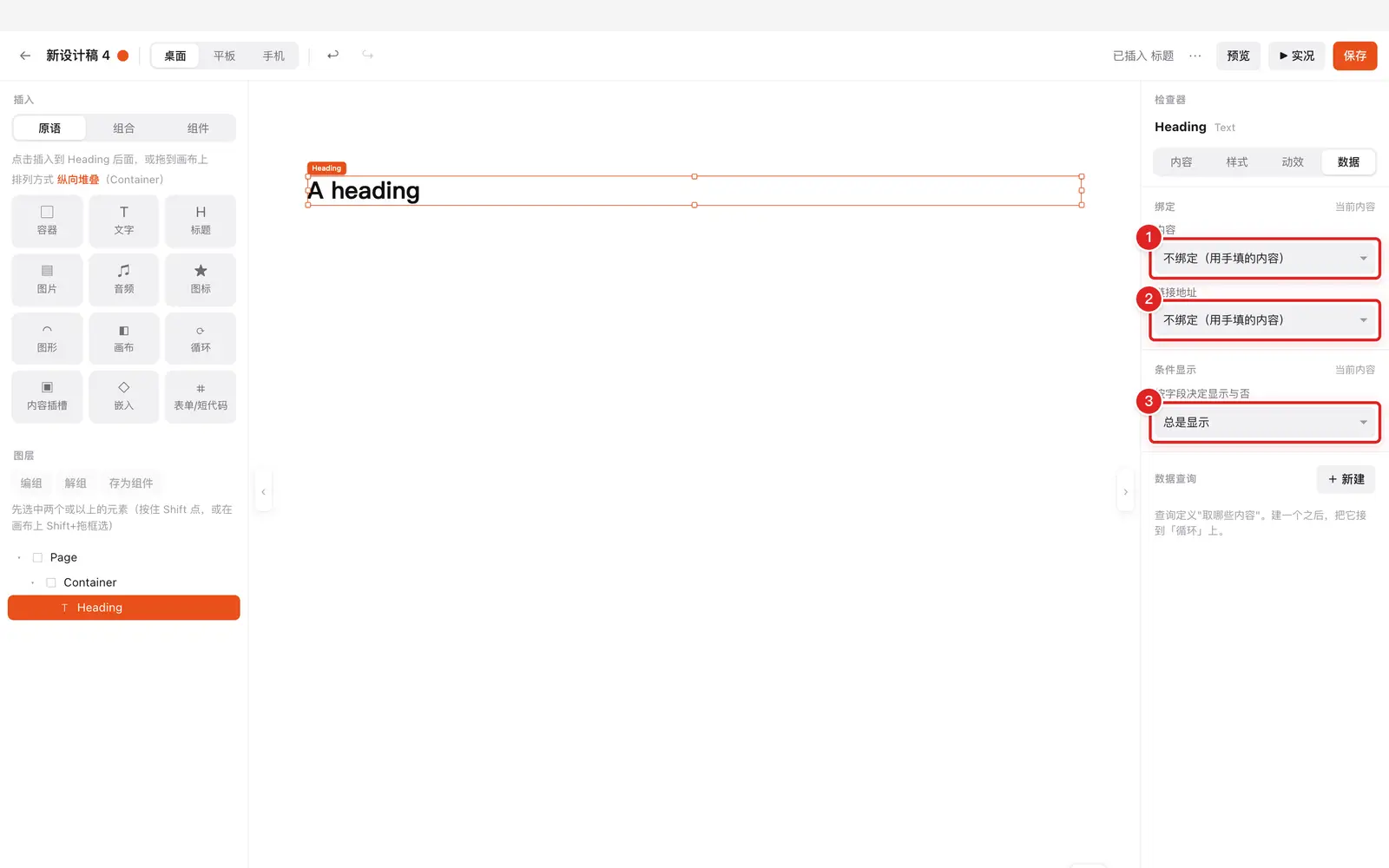Click the 存为组件 save as component button
This screenshot has height=868, width=1389.
131,483
